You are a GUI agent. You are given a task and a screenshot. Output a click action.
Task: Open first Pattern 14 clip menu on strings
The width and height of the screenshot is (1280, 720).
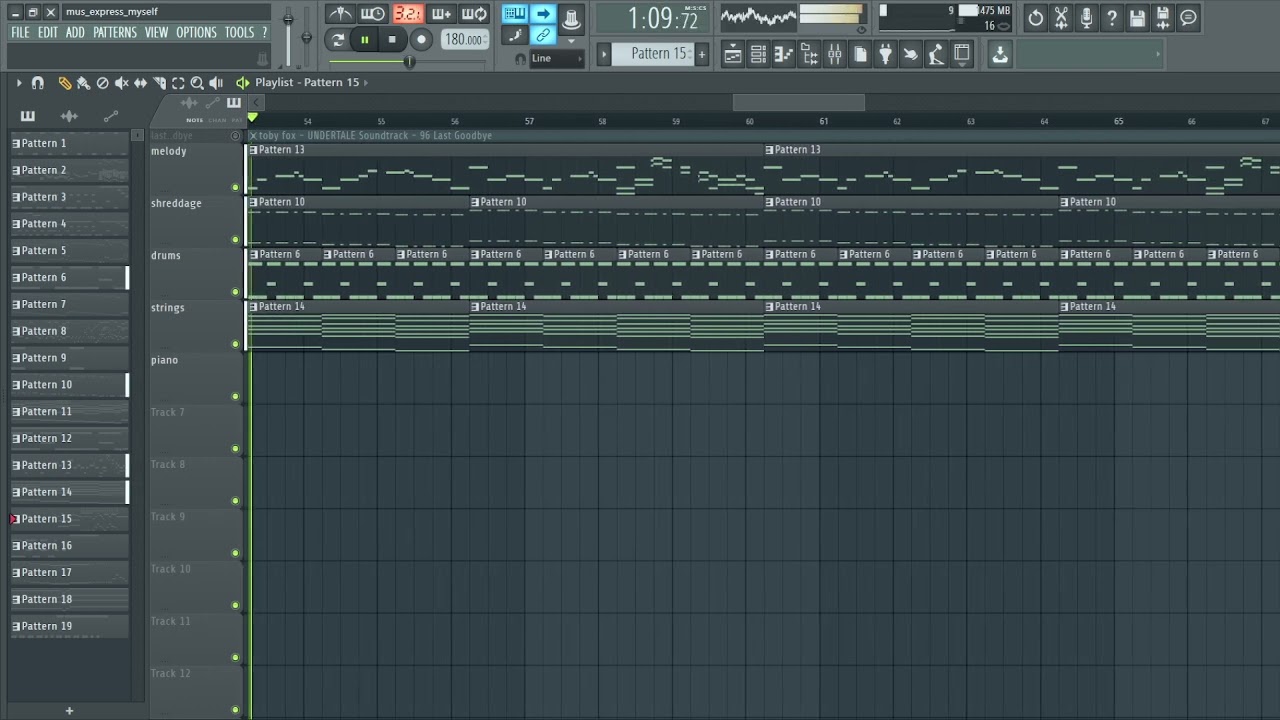(254, 306)
